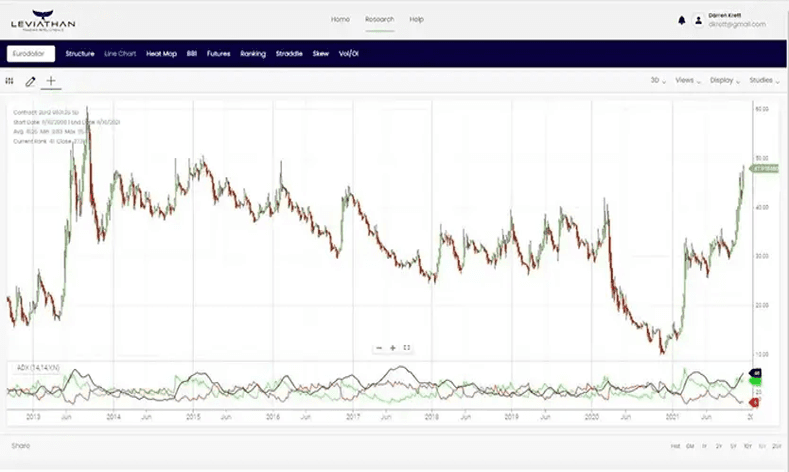Open the notifications bell
This screenshot has width=789, height=472.
click(682, 20)
